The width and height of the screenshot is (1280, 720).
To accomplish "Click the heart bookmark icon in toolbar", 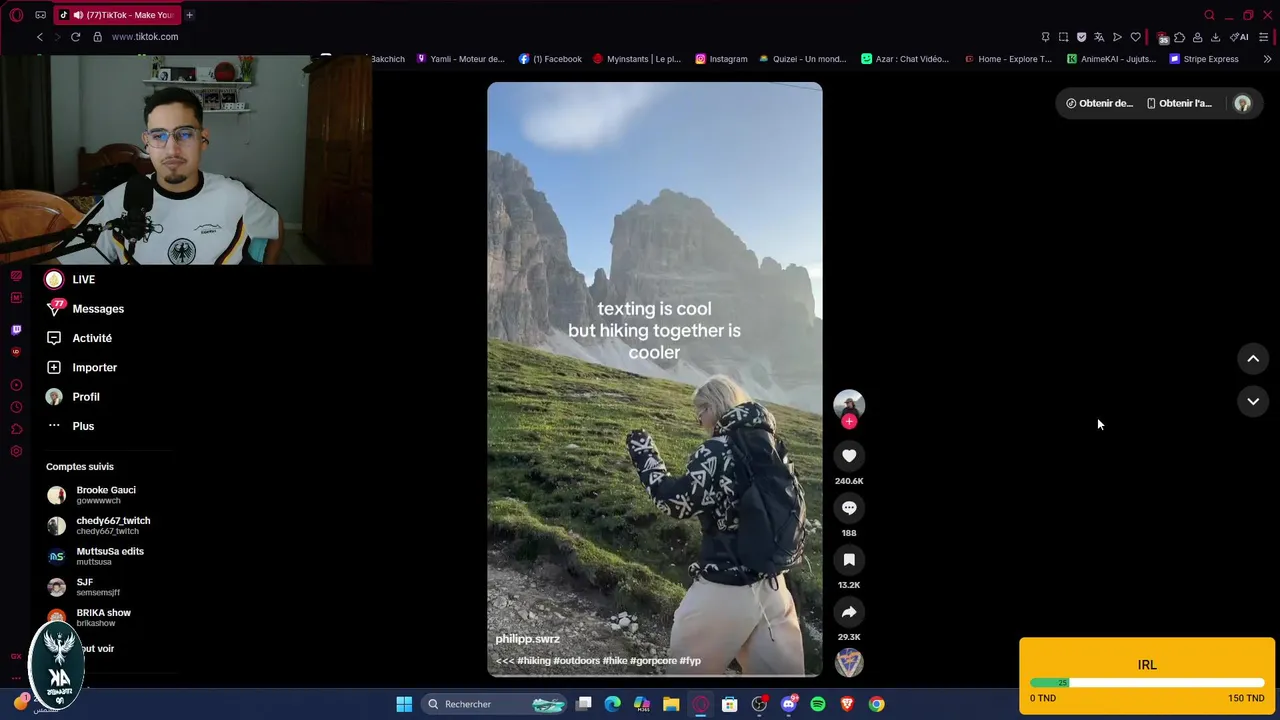I will click(x=1135, y=37).
